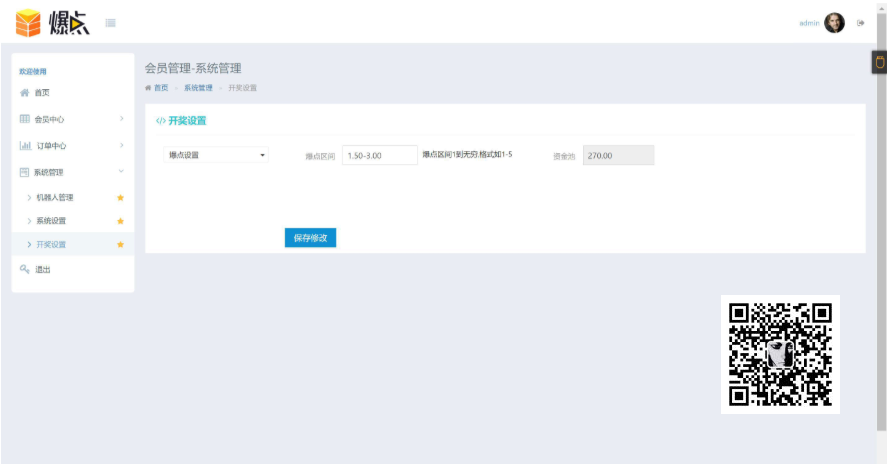Click star icon beside 机器人管理
The width and height of the screenshot is (890, 464).
coord(120,198)
